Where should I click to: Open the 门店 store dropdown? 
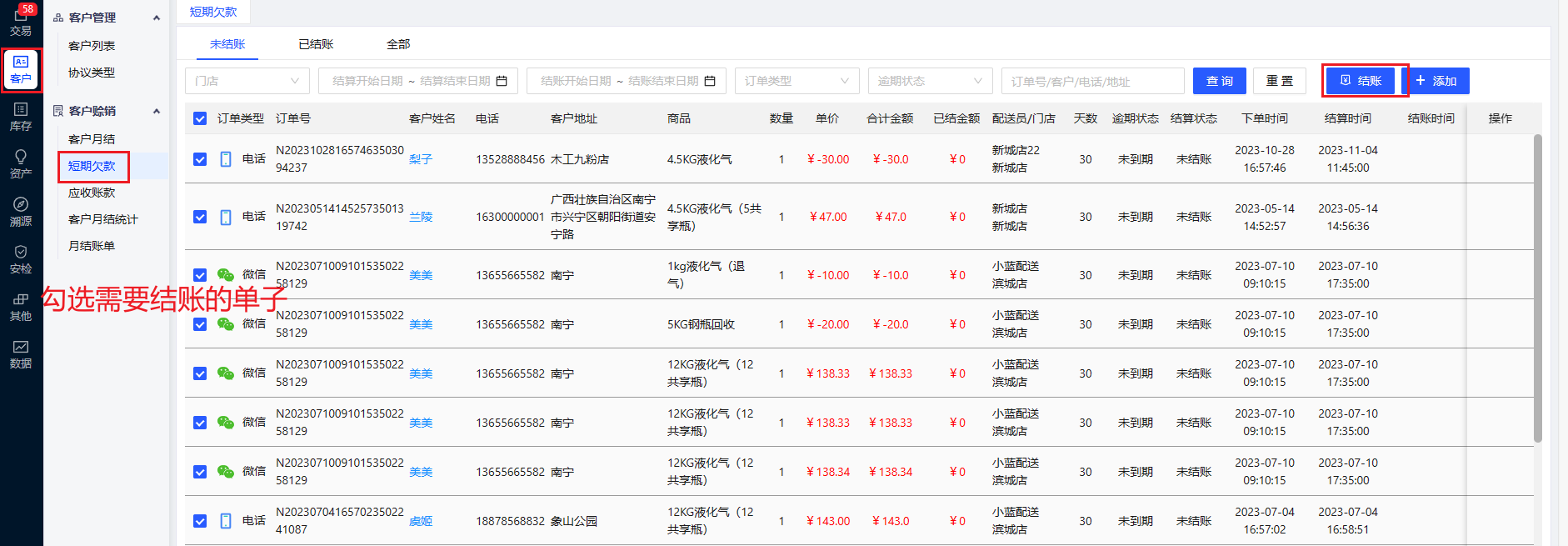click(x=247, y=81)
